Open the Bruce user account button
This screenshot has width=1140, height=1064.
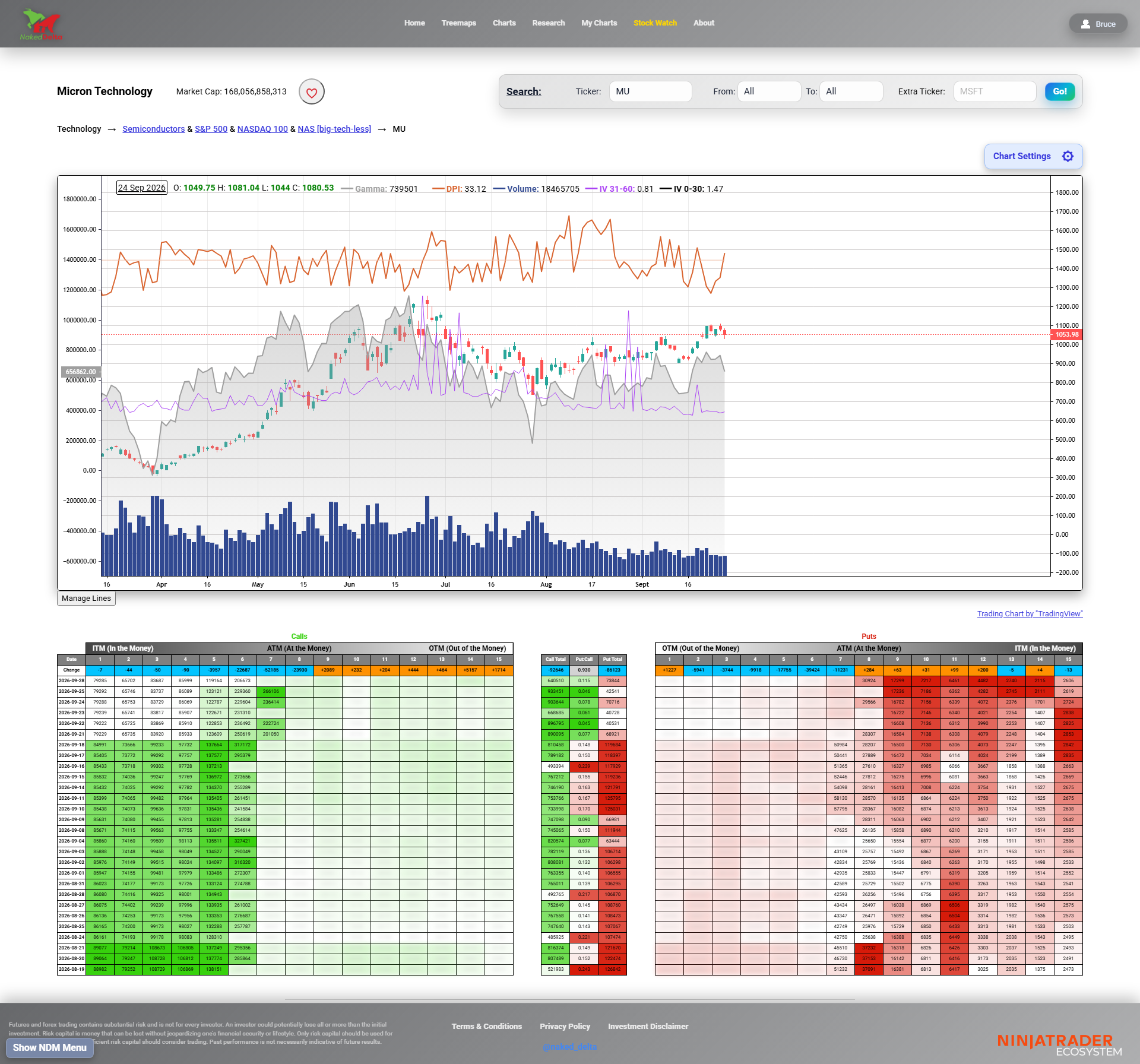click(x=1098, y=24)
